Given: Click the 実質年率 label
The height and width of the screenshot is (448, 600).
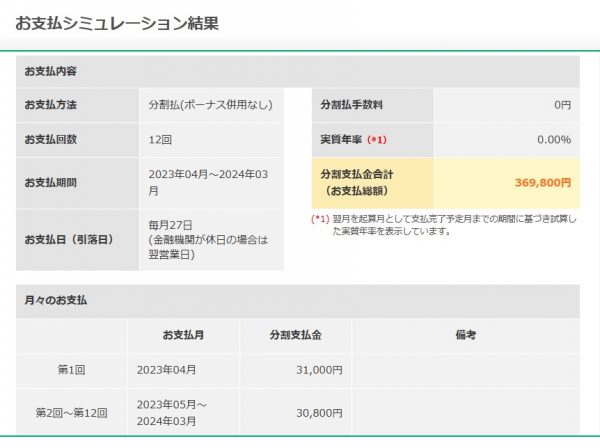Looking at the screenshot, I should (x=341, y=140).
